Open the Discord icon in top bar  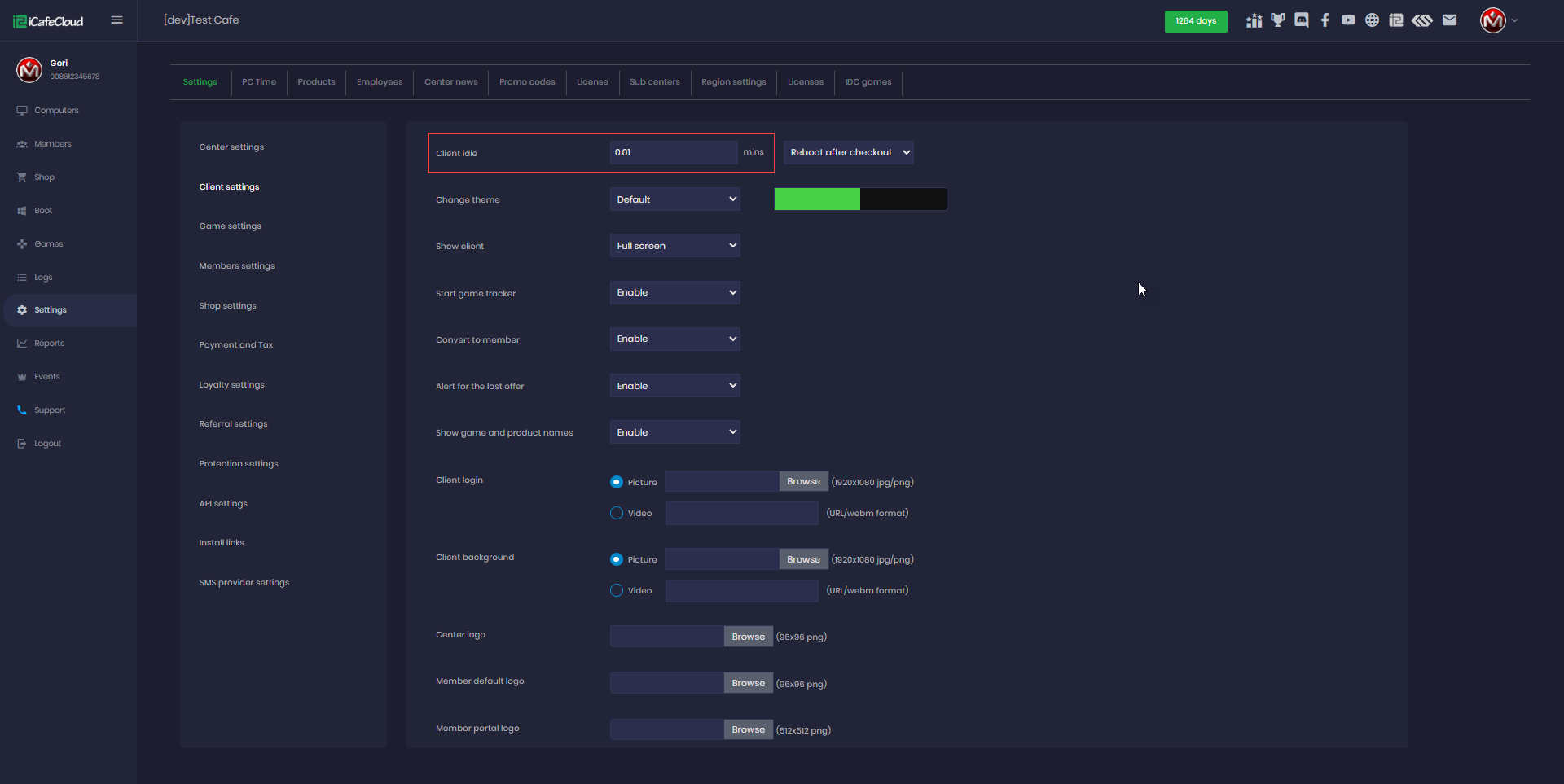click(1302, 20)
